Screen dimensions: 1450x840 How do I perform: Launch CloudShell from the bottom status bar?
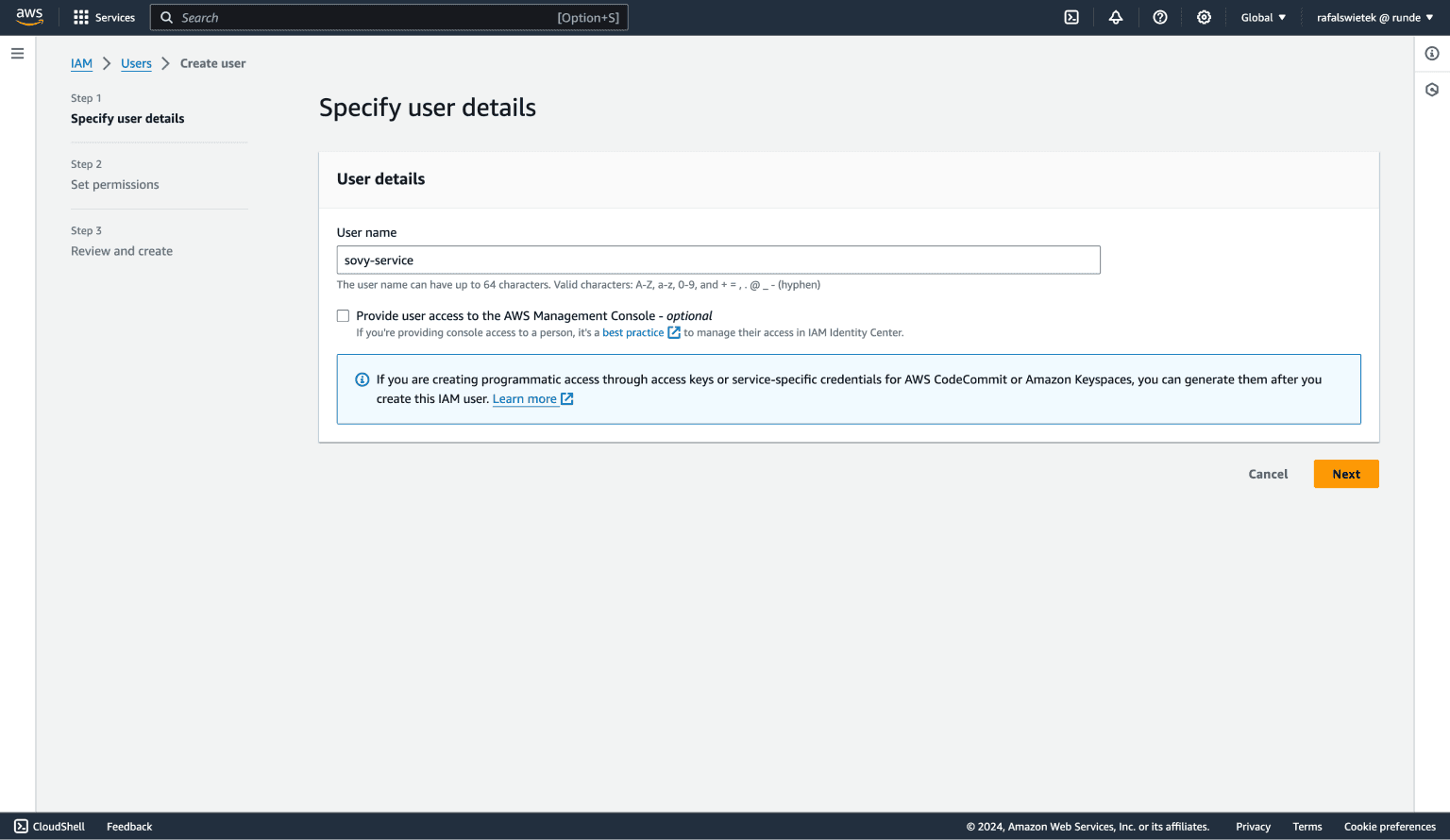(49, 826)
